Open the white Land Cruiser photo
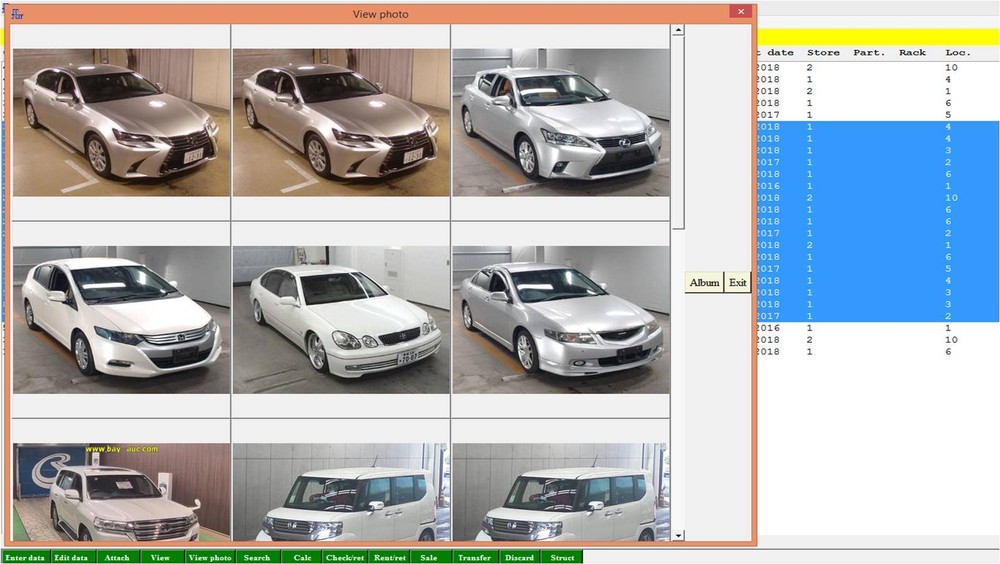The width and height of the screenshot is (1000, 564). coord(121,493)
